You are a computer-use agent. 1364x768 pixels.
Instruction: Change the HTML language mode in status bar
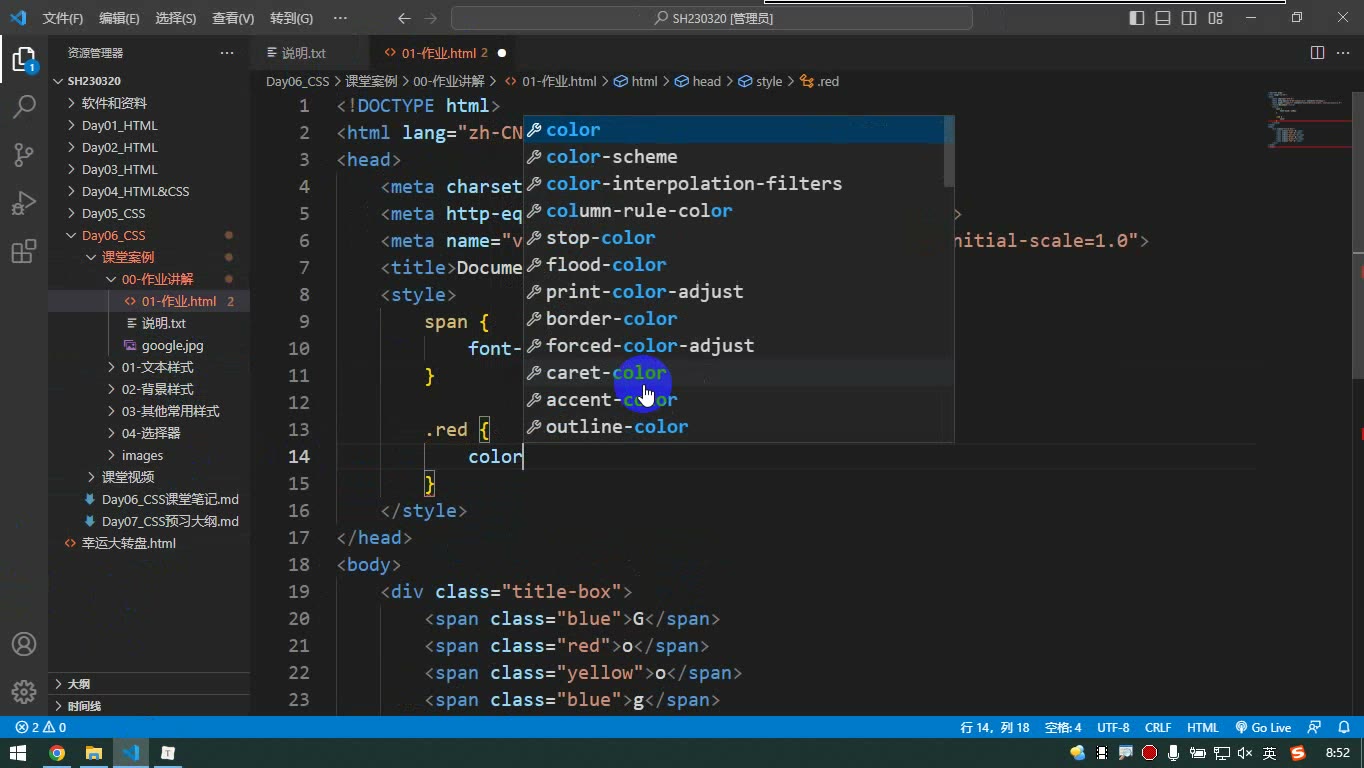coord(1203,728)
